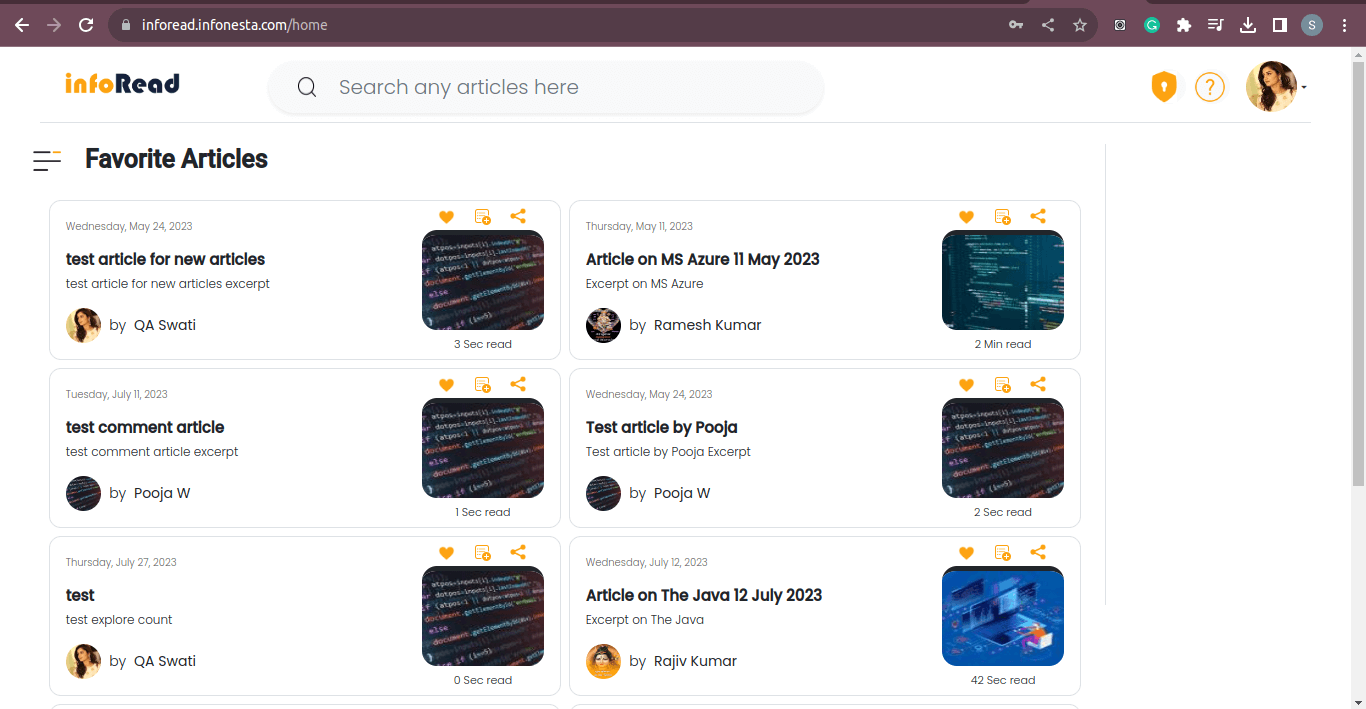Image resolution: width=1366 pixels, height=709 pixels.
Task: Open Chrome's three-dot menu
Action: click(x=1344, y=25)
